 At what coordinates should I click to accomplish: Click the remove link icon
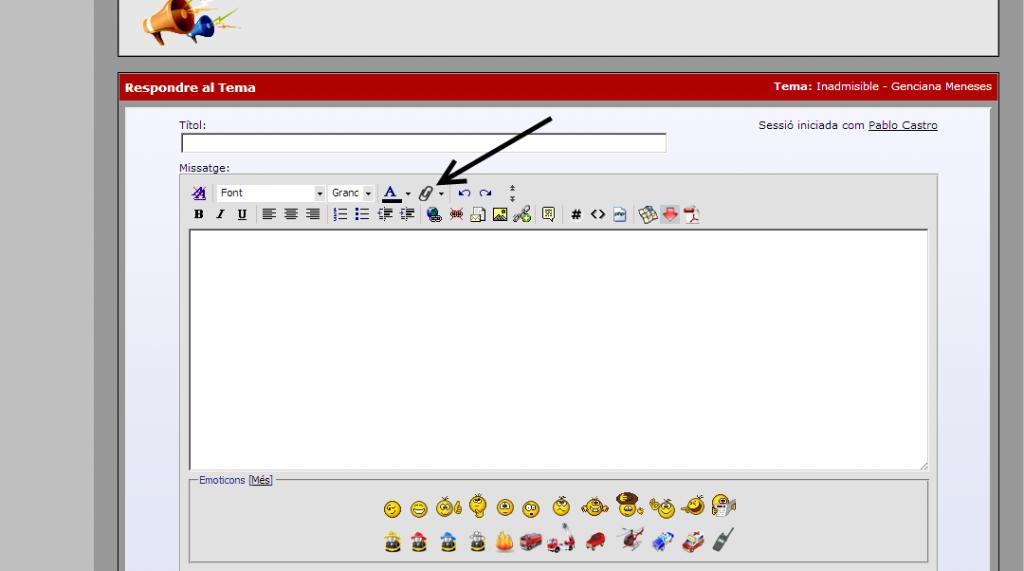click(x=456, y=214)
